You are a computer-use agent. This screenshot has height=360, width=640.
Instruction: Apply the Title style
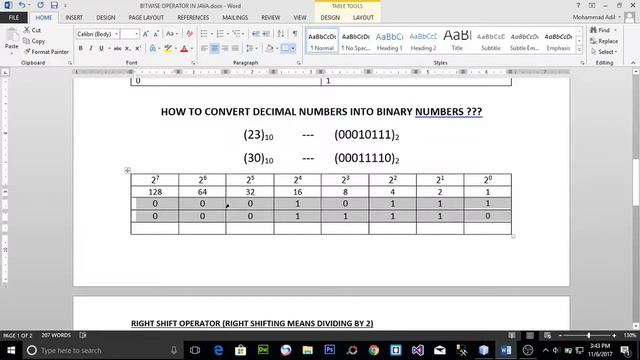[457, 41]
